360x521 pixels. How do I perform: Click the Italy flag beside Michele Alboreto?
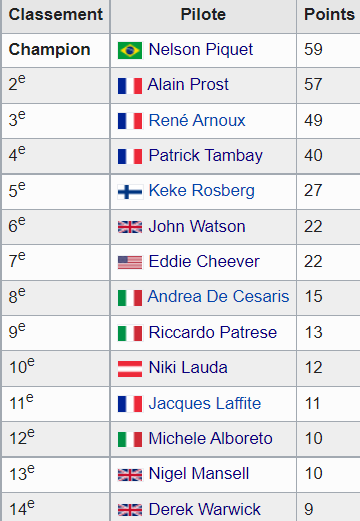coord(130,439)
